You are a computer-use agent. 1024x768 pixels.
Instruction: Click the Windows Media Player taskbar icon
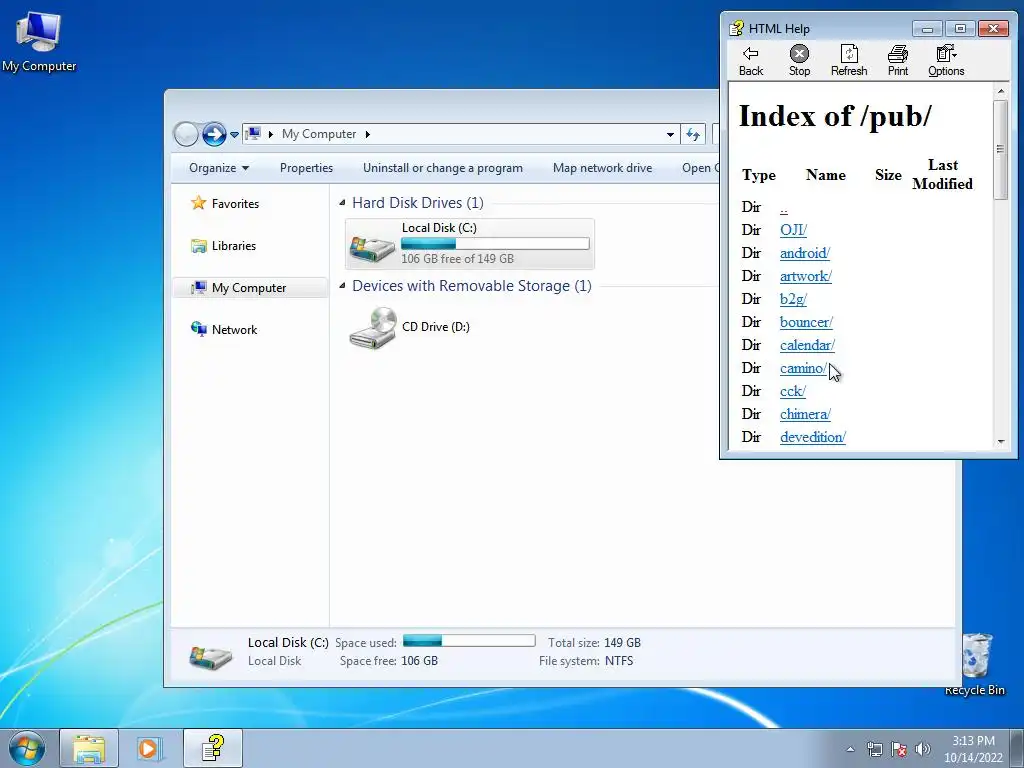pos(149,748)
